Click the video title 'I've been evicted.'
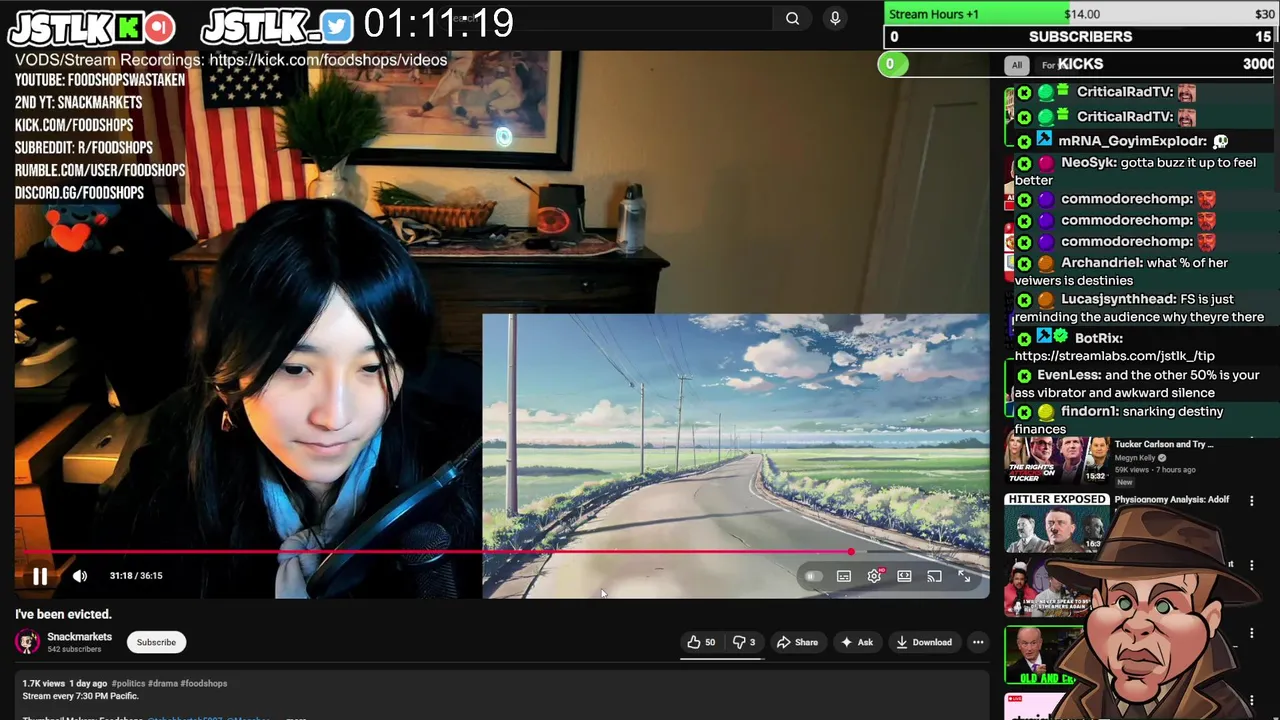 [63, 614]
